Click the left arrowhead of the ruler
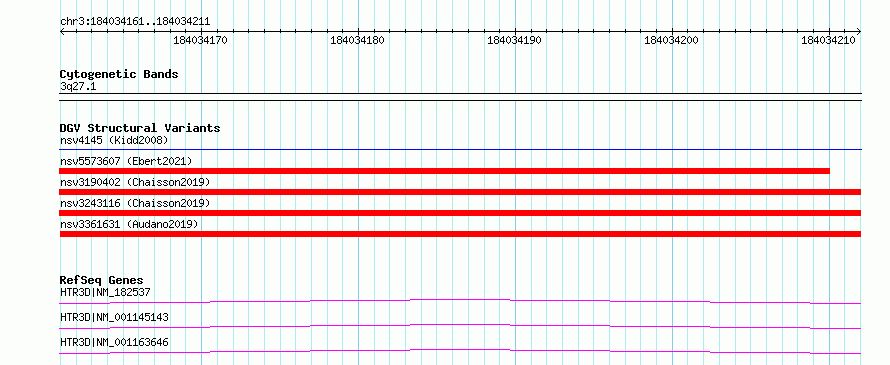This screenshot has height=365, width=890. (x=62, y=31)
